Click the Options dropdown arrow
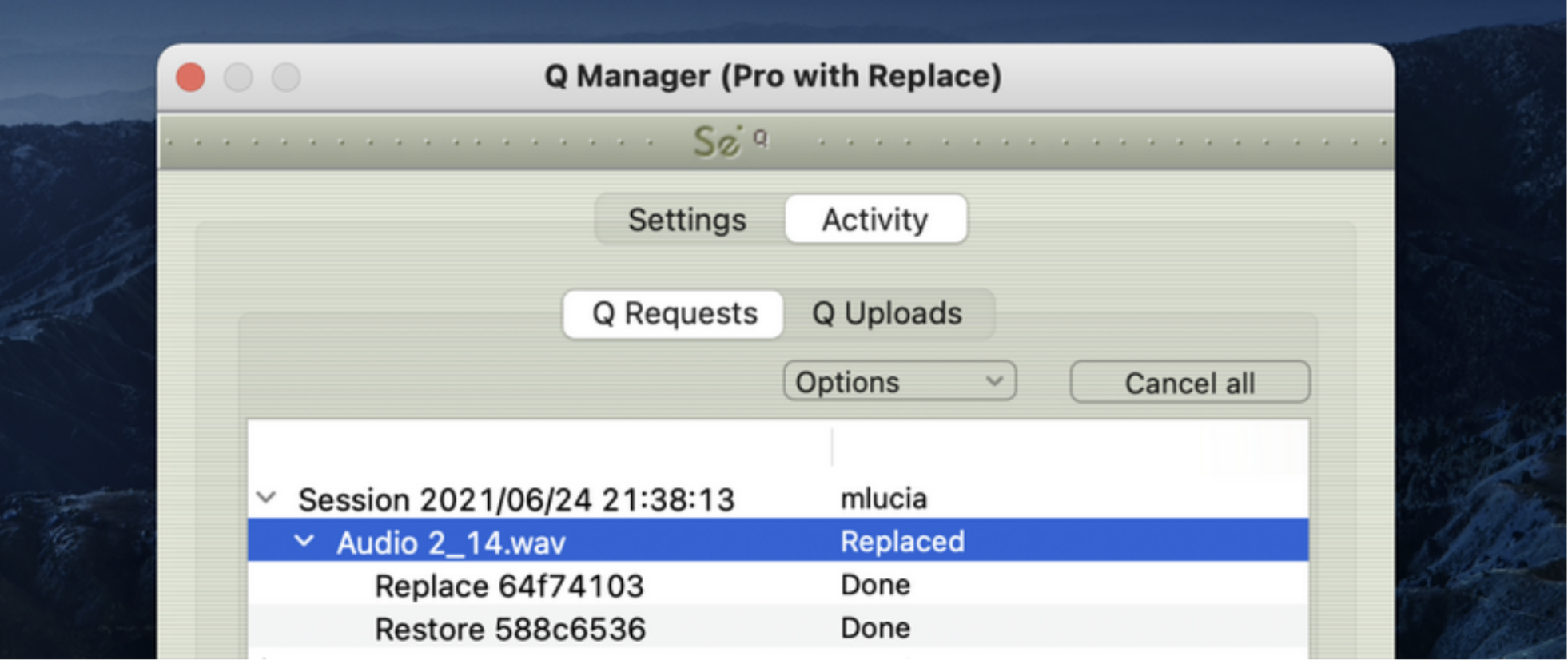This screenshot has width=1568, height=660. pos(995,381)
